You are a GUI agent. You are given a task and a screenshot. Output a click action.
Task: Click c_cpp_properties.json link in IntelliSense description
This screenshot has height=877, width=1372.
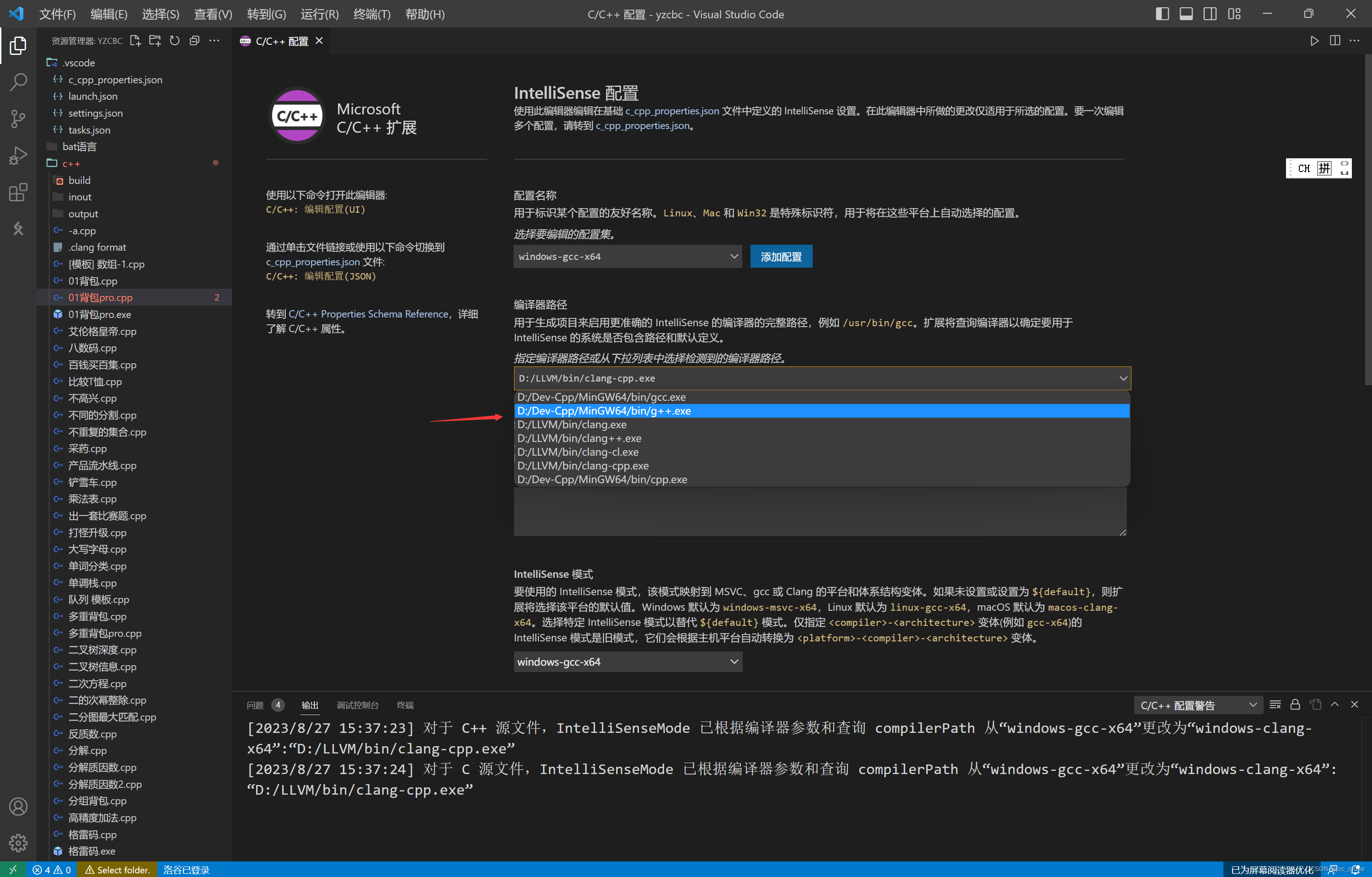[672, 111]
